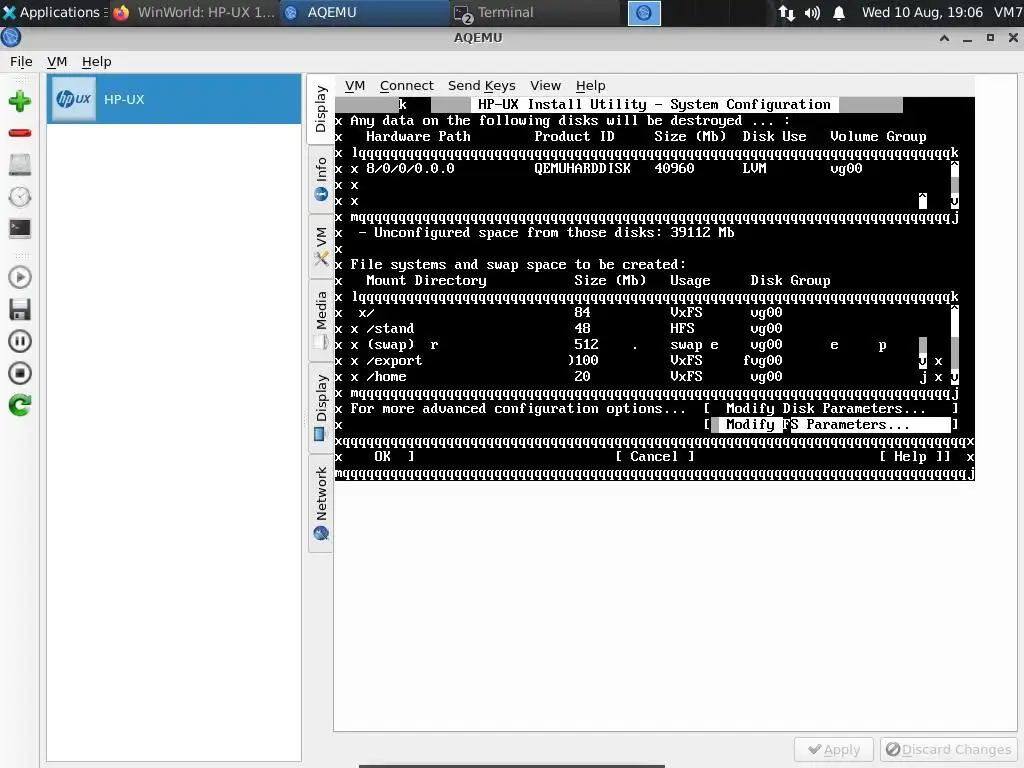Image resolution: width=1024 pixels, height=768 pixels.
Task: Click the network connection tray icon
Action: pos(786,12)
